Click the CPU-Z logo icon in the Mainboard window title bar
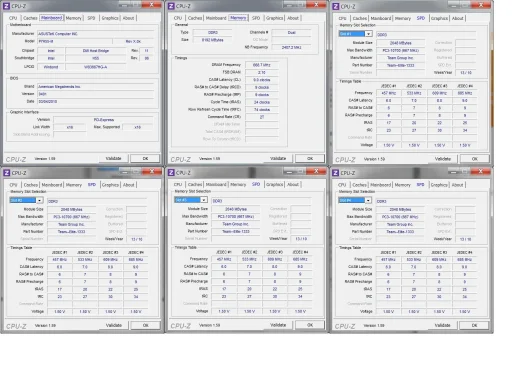The image size is (527, 384). [6, 6]
